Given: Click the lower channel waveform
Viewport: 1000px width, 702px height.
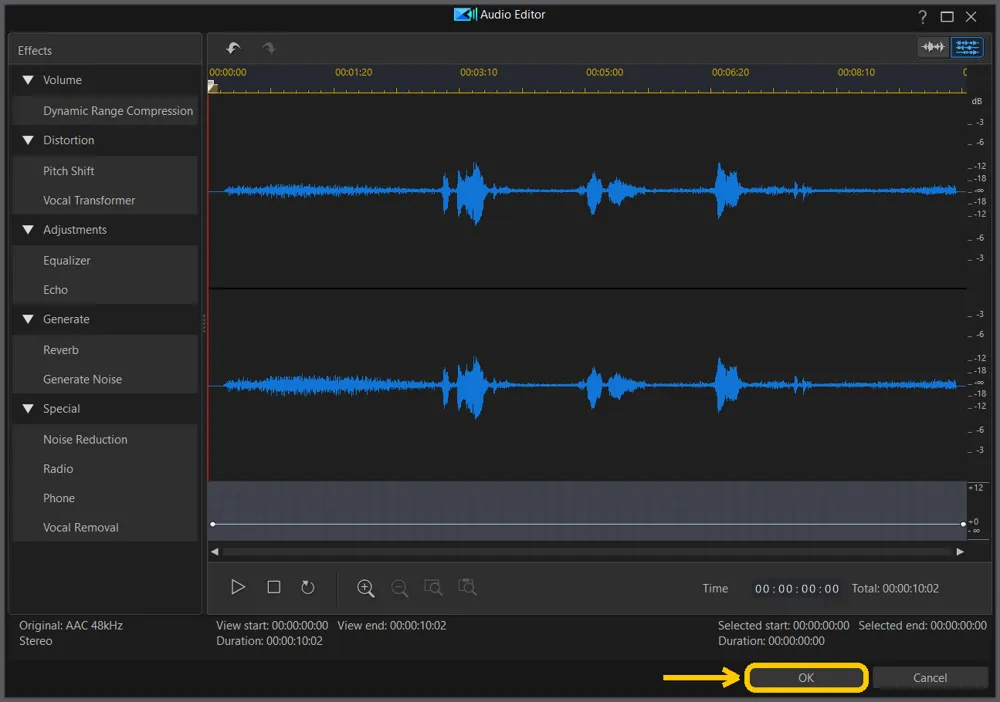Looking at the screenshot, I should click(587, 384).
